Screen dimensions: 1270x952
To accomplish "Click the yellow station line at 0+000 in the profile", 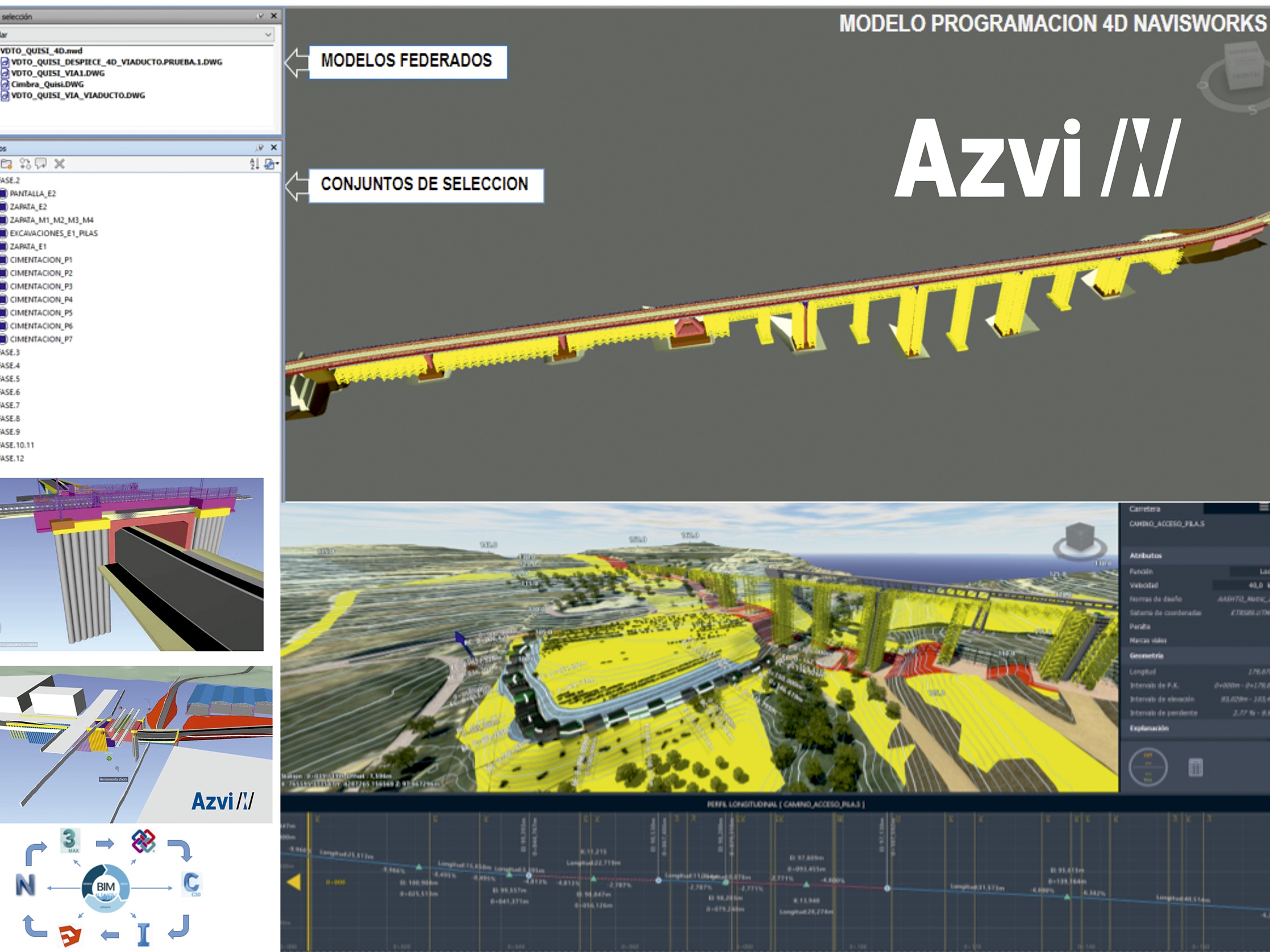I will [x=309, y=882].
